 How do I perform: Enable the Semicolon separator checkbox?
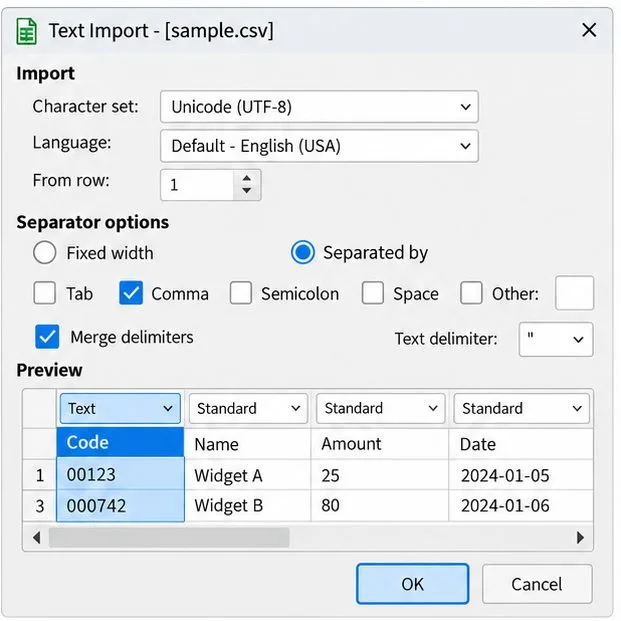[240, 293]
